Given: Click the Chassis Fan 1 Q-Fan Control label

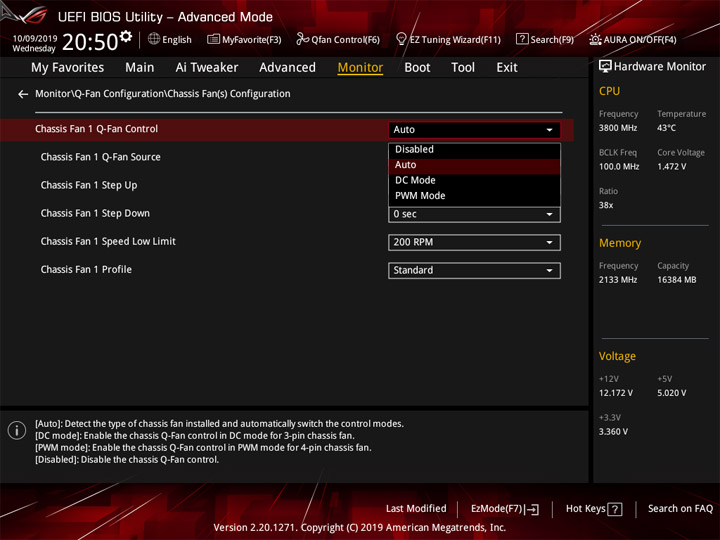Looking at the screenshot, I should (x=96, y=129).
